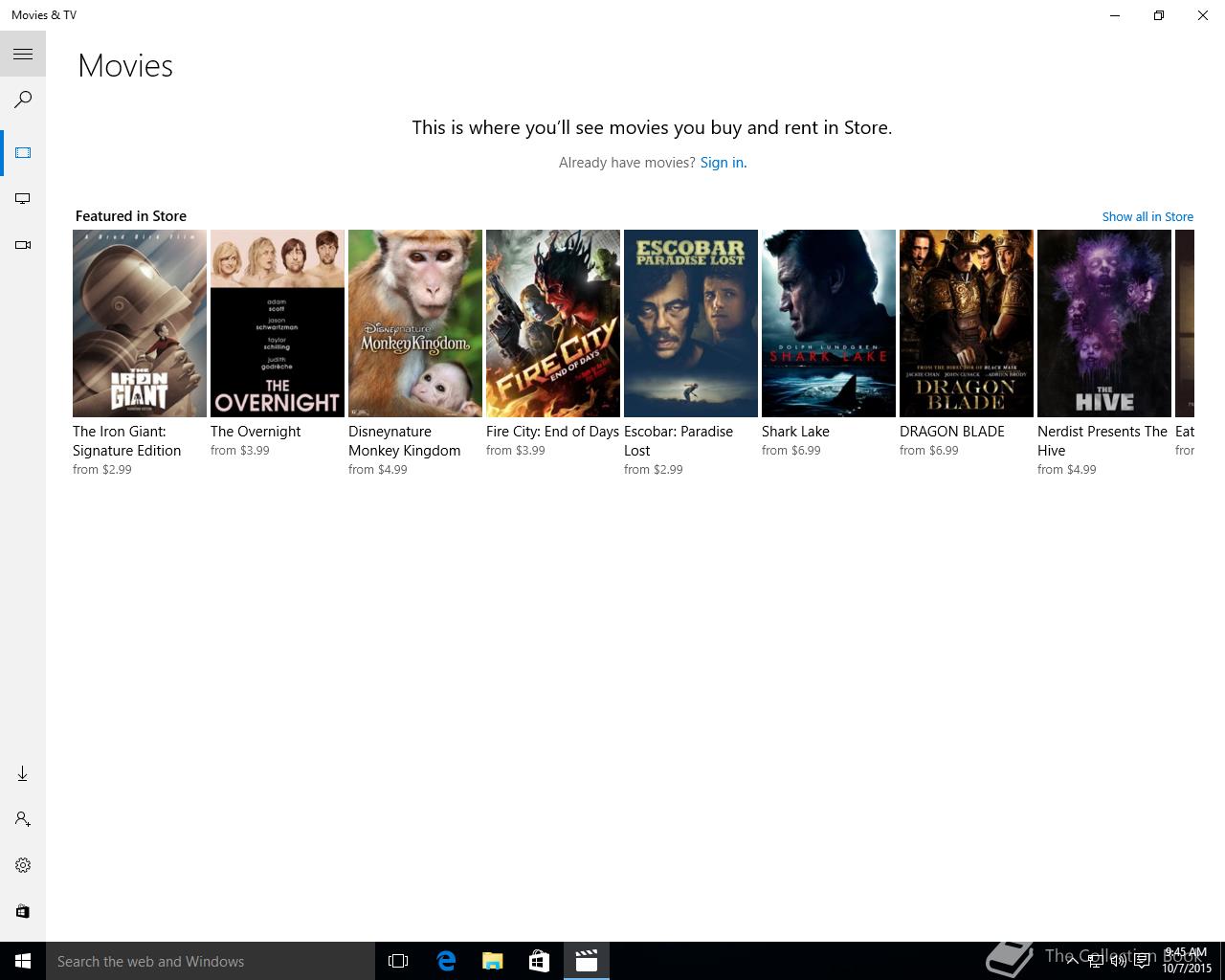Open Monkey Kingdom movie poster
The width and height of the screenshot is (1225, 980).
(x=415, y=323)
